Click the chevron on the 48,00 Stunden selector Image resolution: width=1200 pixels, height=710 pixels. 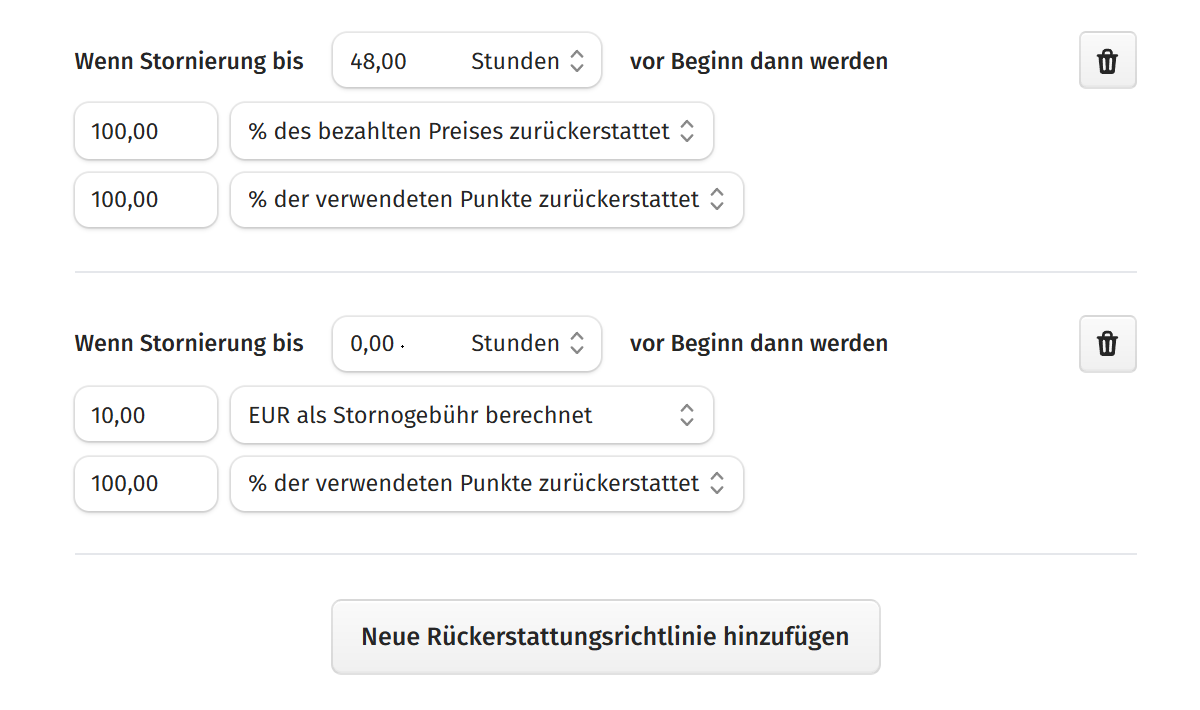[578, 60]
